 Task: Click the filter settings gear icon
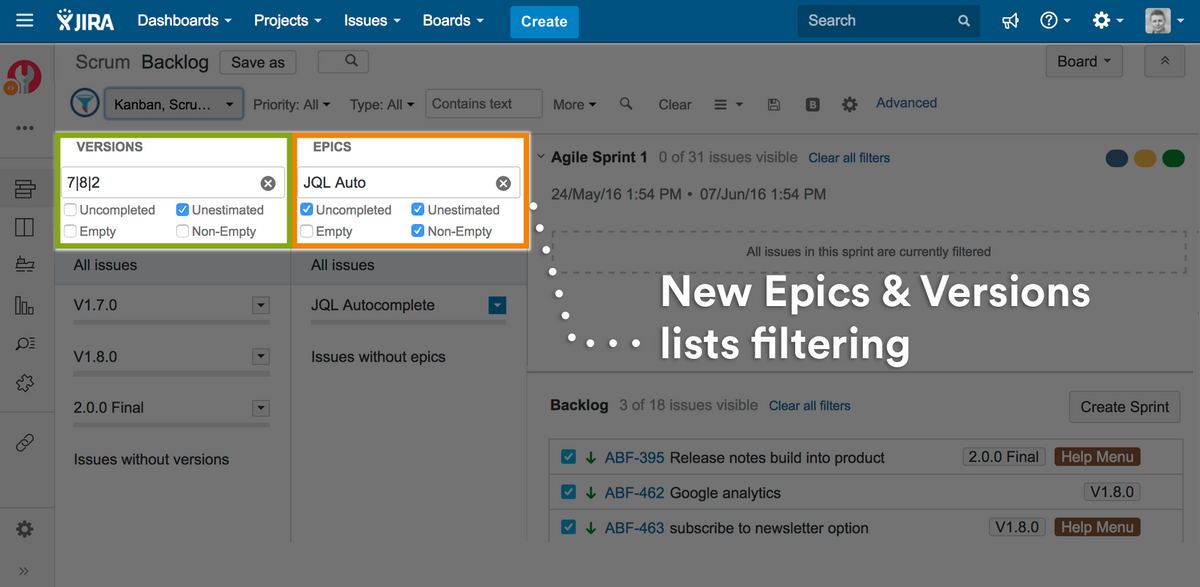[x=849, y=104]
